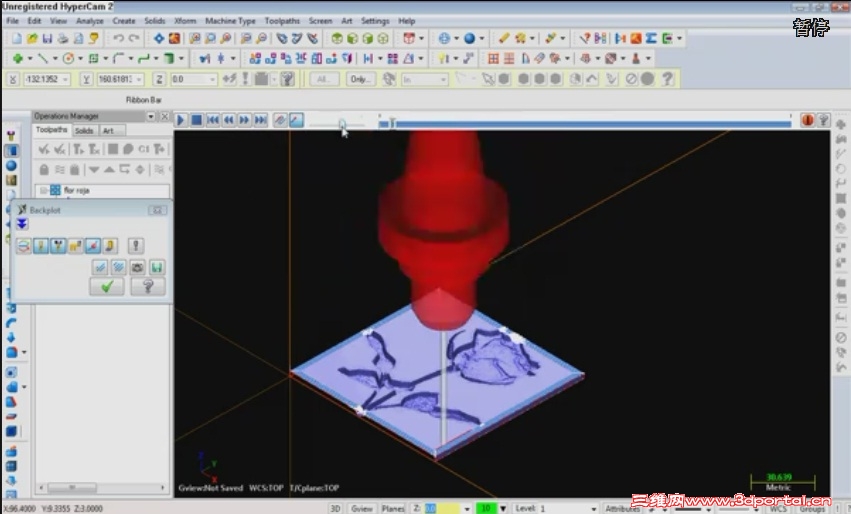Click the Help button in Backplot dialog
Screen dimensions: 851x514
tap(148, 287)
